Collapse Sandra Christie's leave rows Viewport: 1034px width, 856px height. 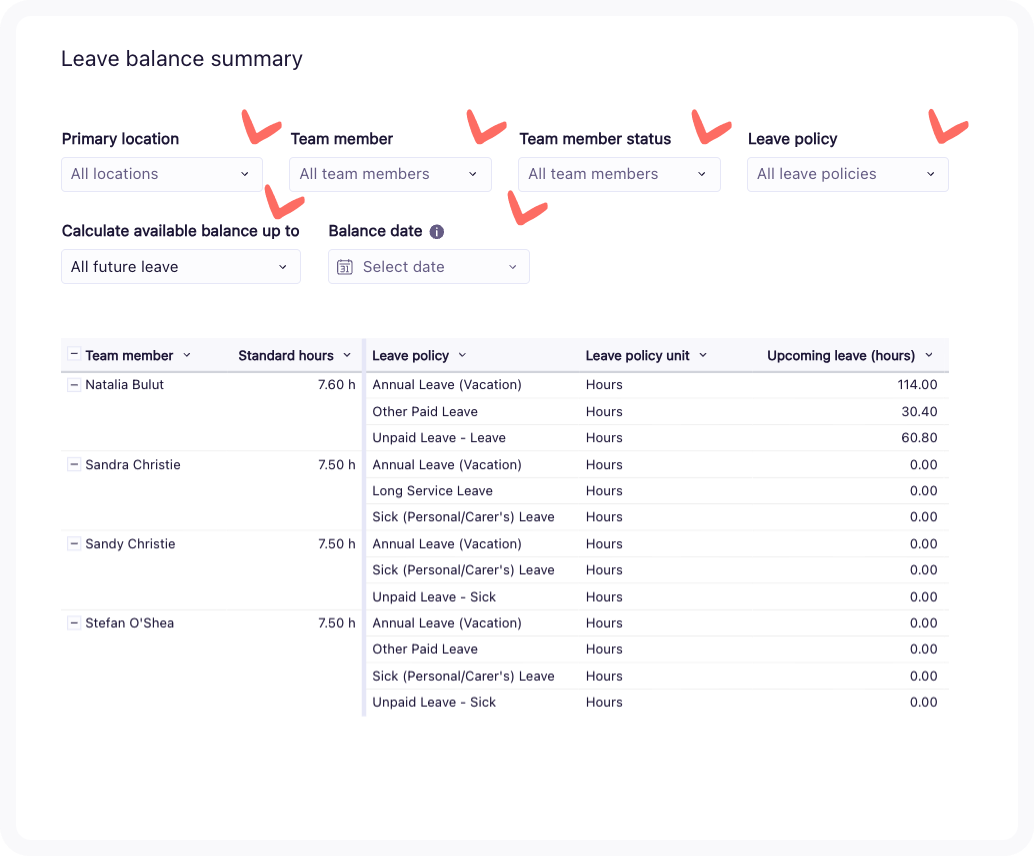pos(74,464)
